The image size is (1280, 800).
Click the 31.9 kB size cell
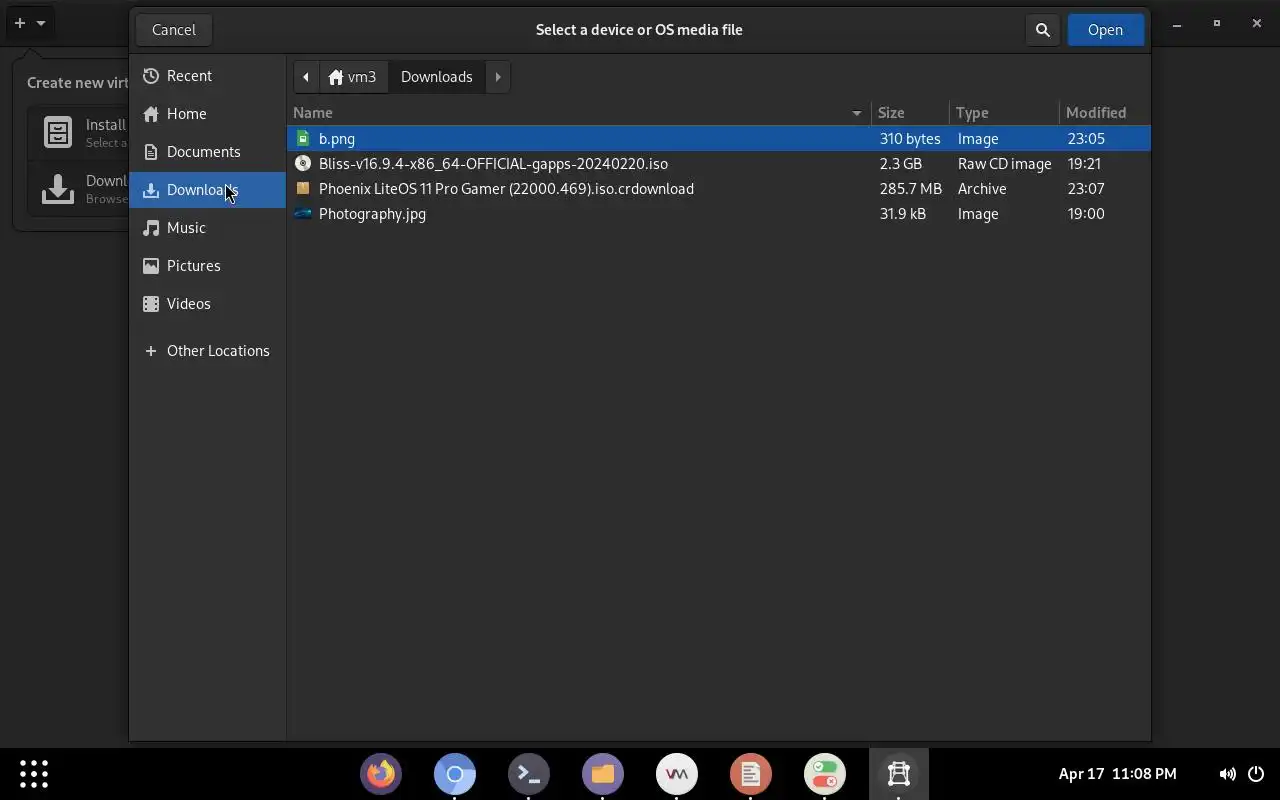(x=903, y=214)
